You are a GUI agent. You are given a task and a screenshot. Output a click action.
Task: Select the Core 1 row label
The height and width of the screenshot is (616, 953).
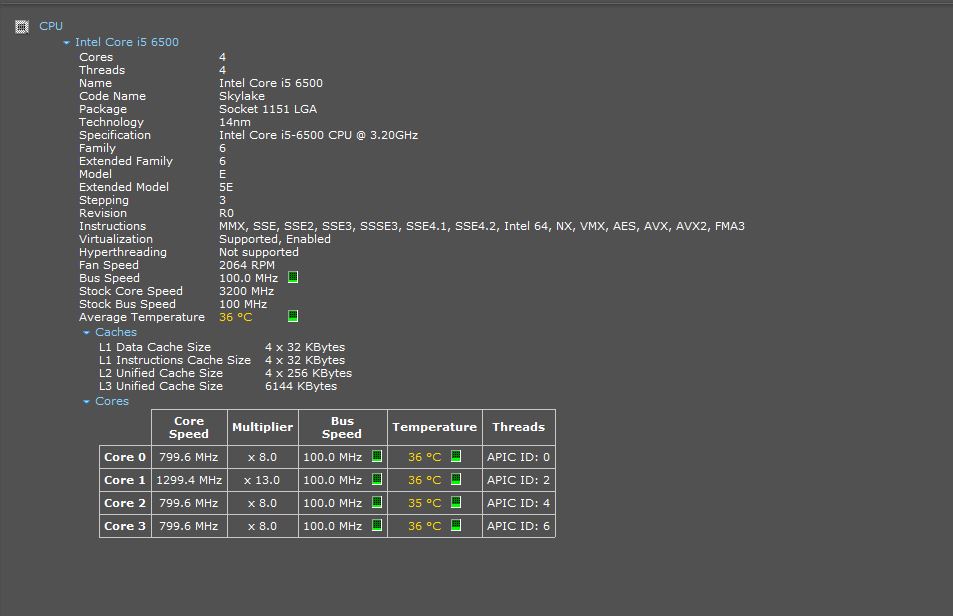(125, 480)
